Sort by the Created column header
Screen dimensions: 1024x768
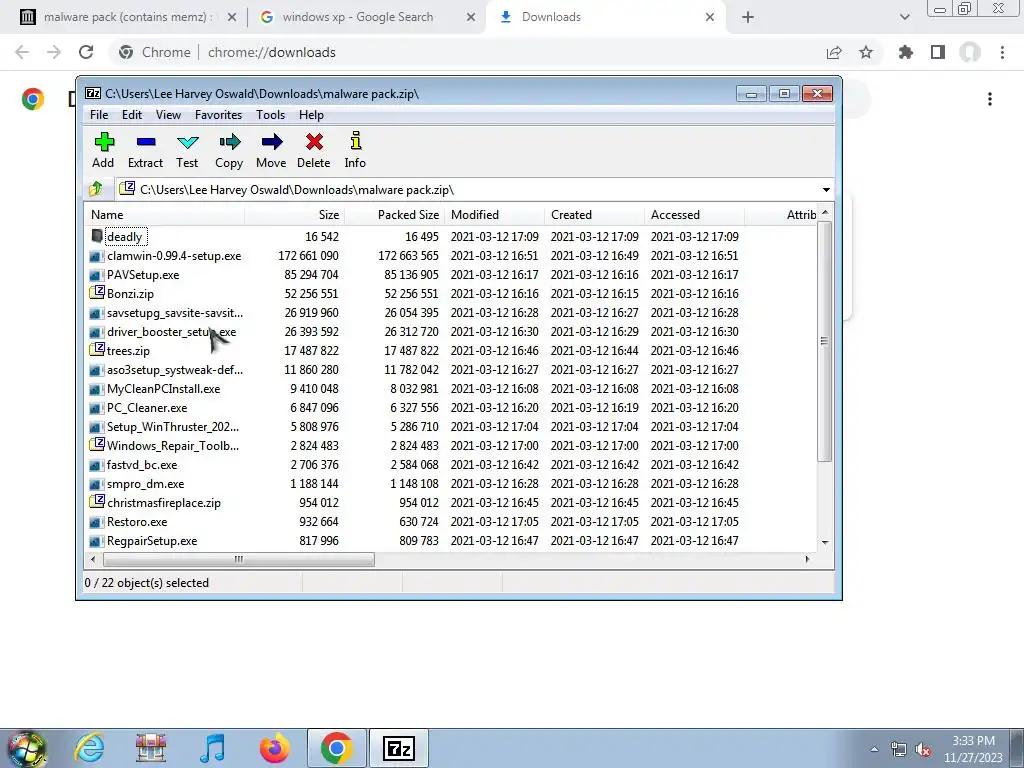[x=594, y=215]
